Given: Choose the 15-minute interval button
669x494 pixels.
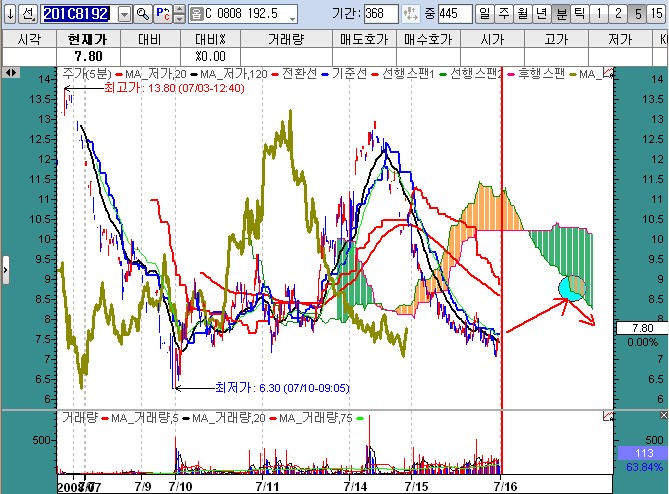Looking at the screenshot, I should pos(655,15).
